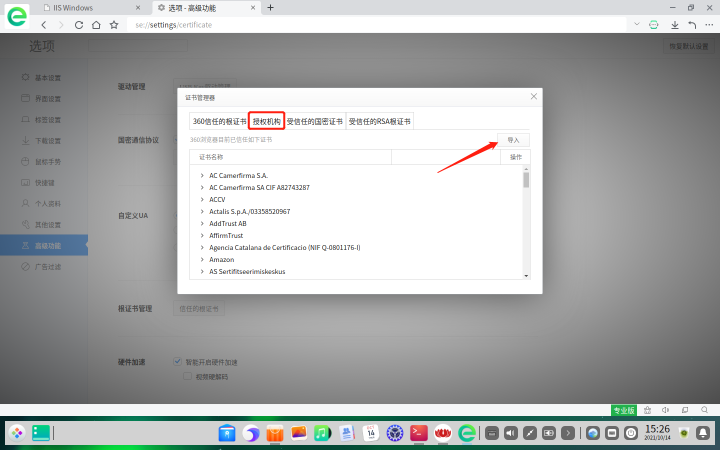Open 标签设置 in the sidebar
The width and height of the screenshot is (720, 450).
[44, 120]
